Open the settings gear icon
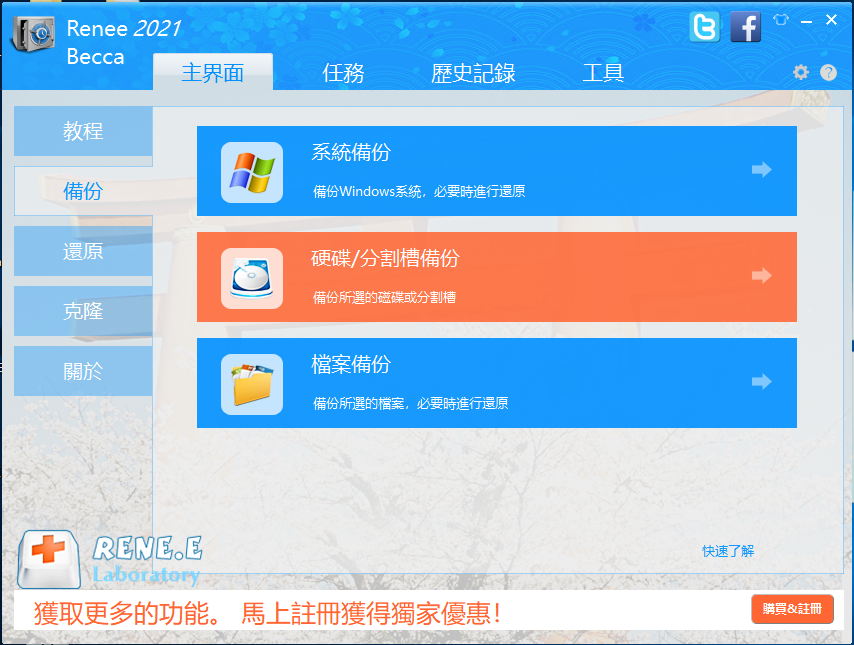 (801, 72)
